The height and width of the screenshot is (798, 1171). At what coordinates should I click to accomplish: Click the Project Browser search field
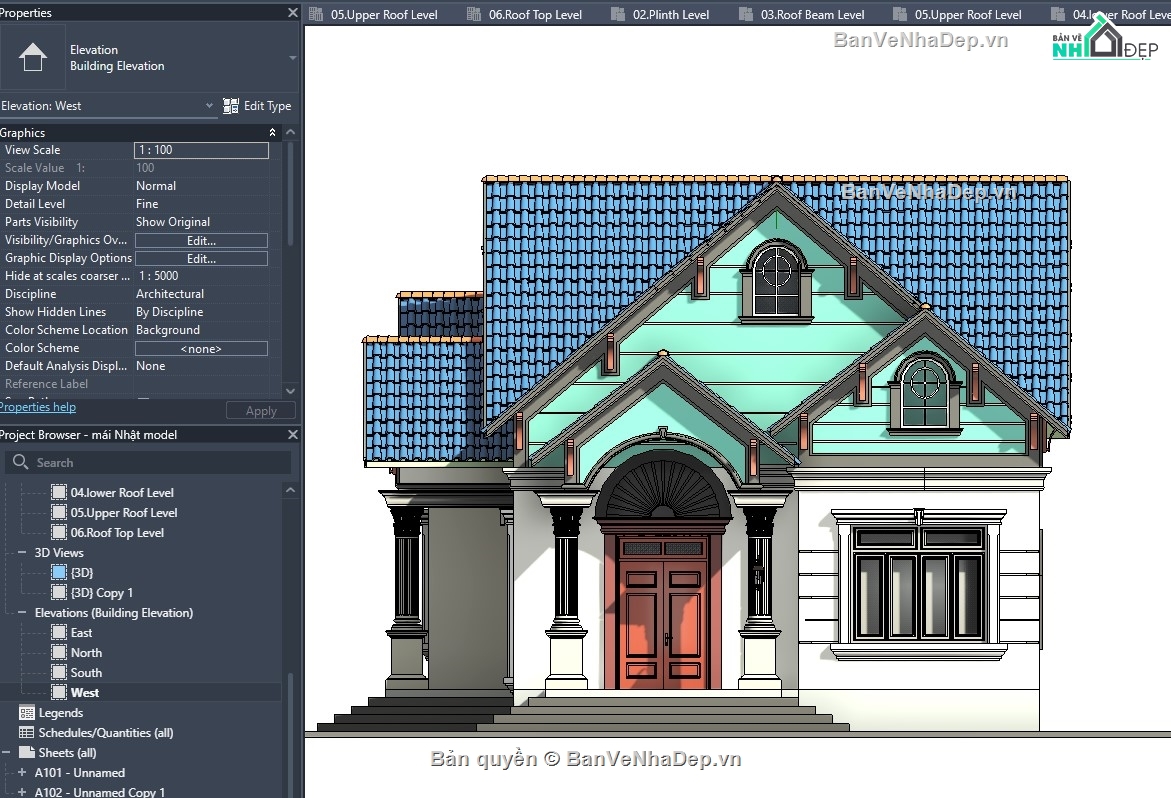pos(148,463)
